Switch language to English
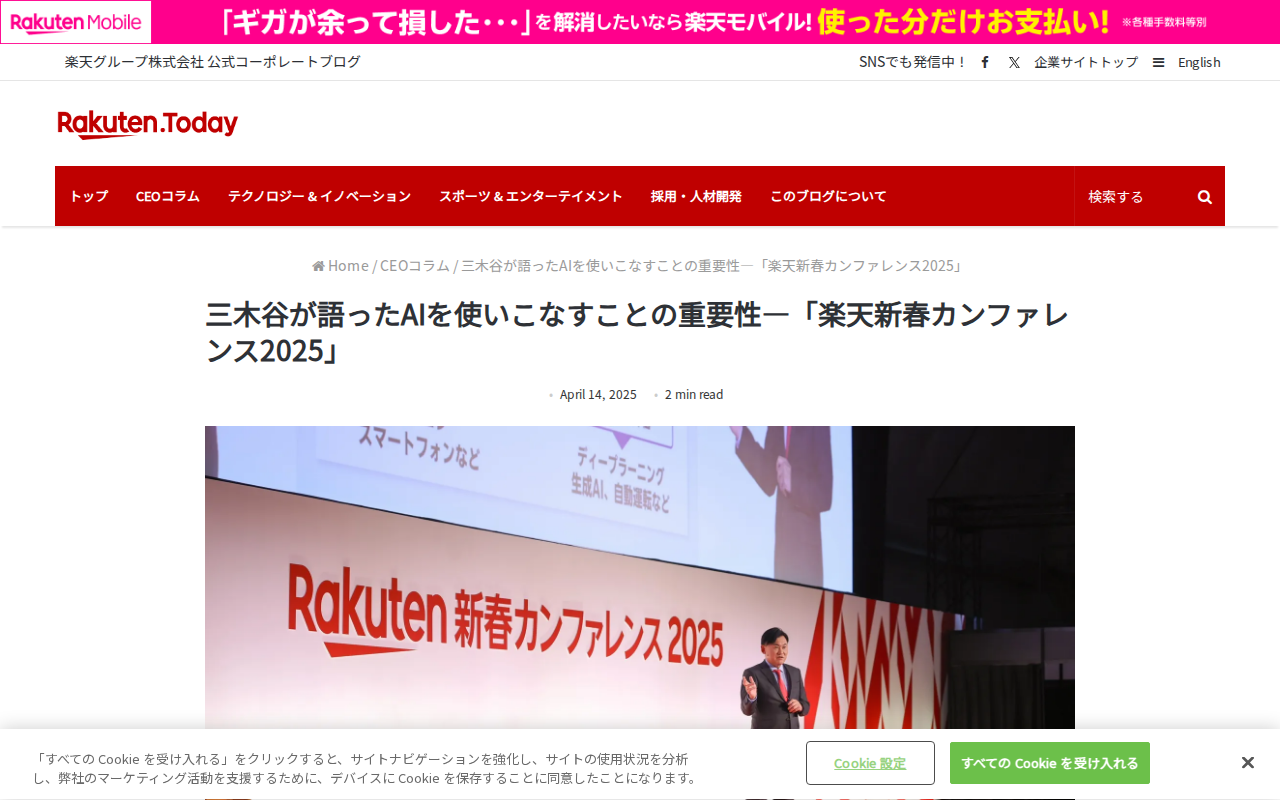Screen dimensions: 1280x800 coord(1199,62)
